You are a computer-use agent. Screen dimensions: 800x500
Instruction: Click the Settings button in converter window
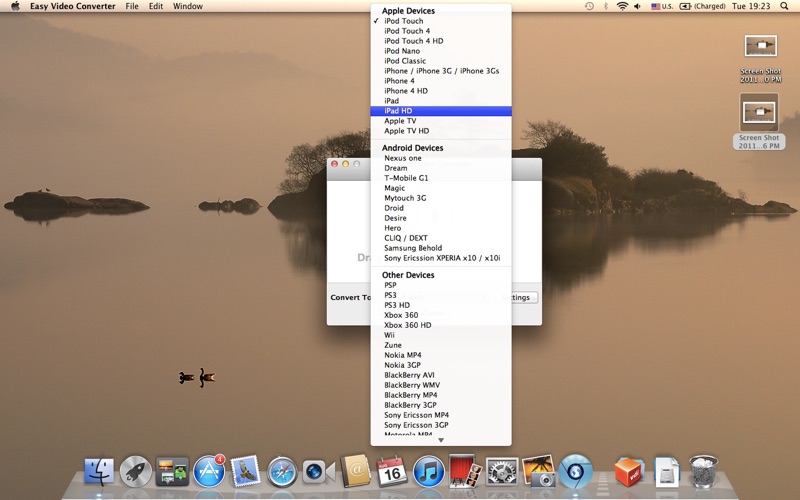coord(520,297)
